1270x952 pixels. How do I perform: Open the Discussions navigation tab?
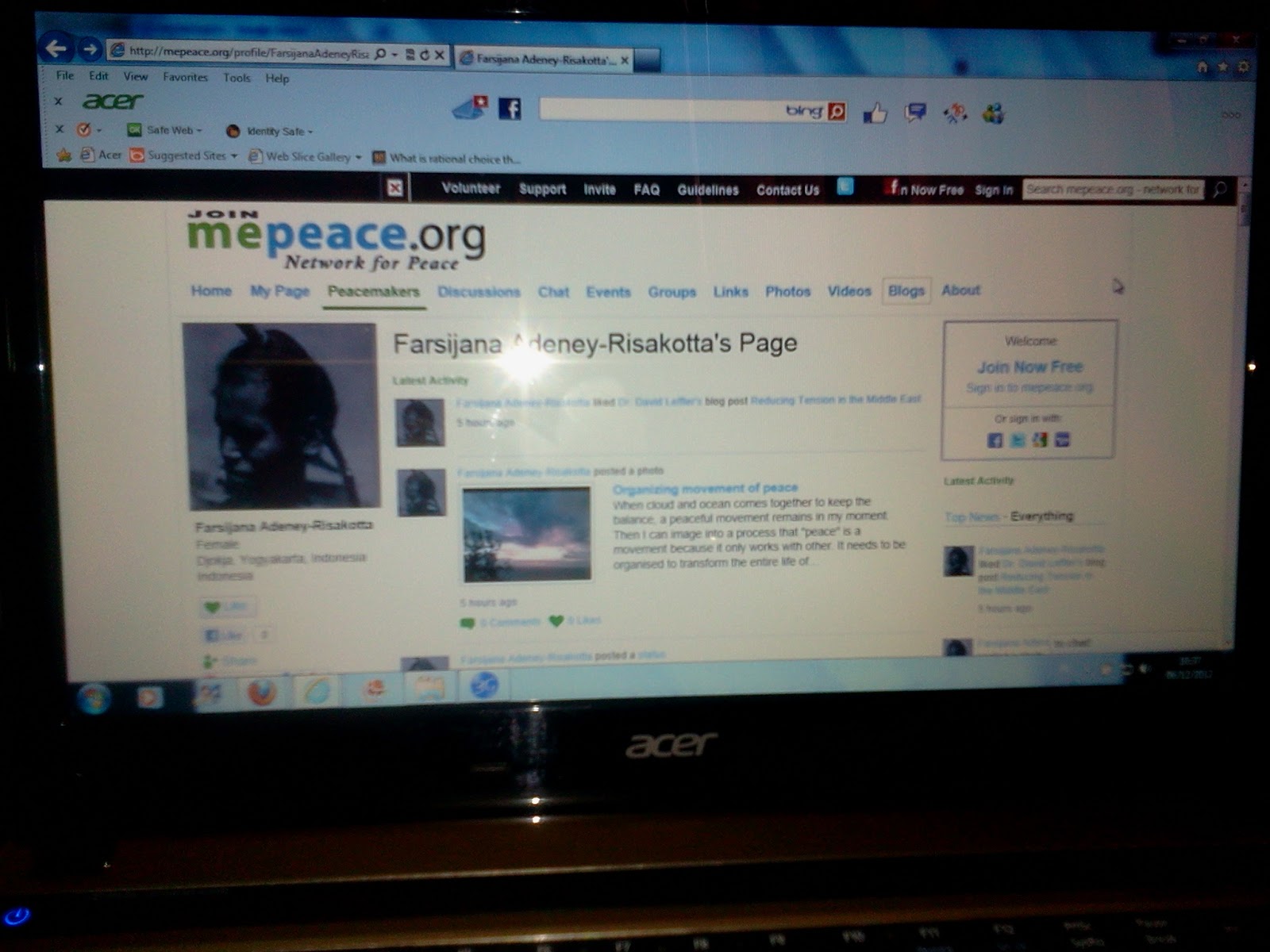pos(479,292)
